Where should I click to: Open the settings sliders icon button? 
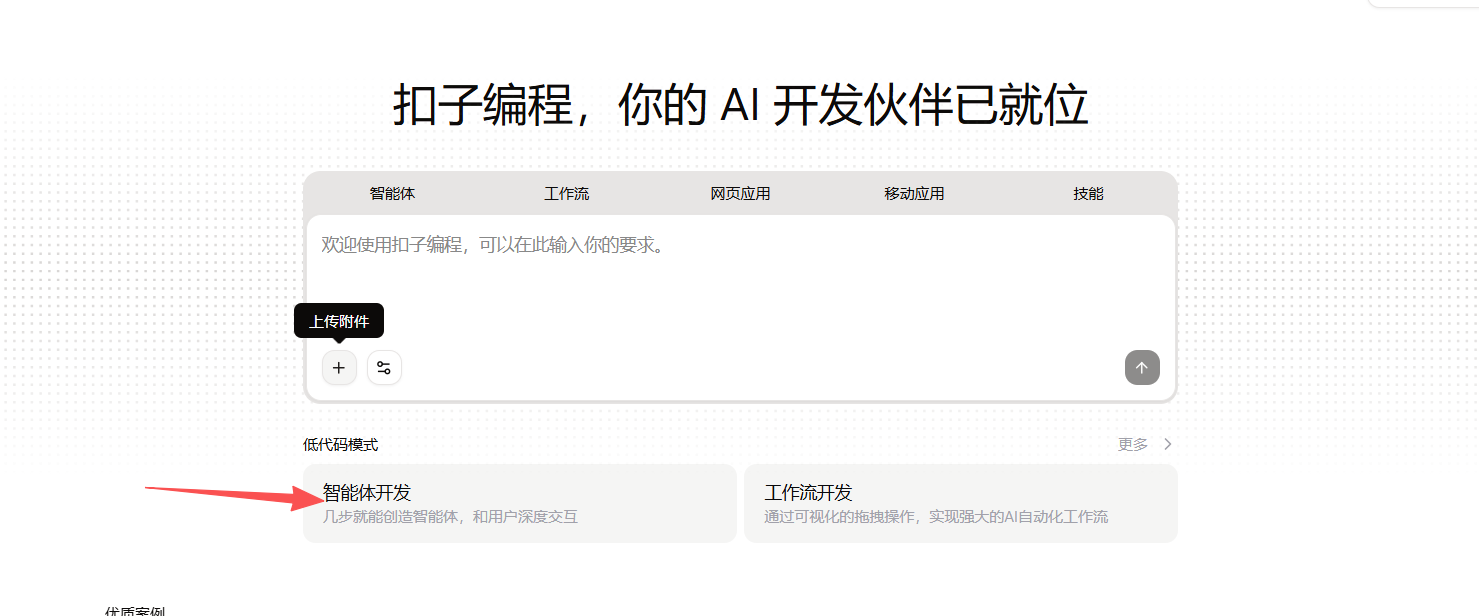click(x=384, y=367)
